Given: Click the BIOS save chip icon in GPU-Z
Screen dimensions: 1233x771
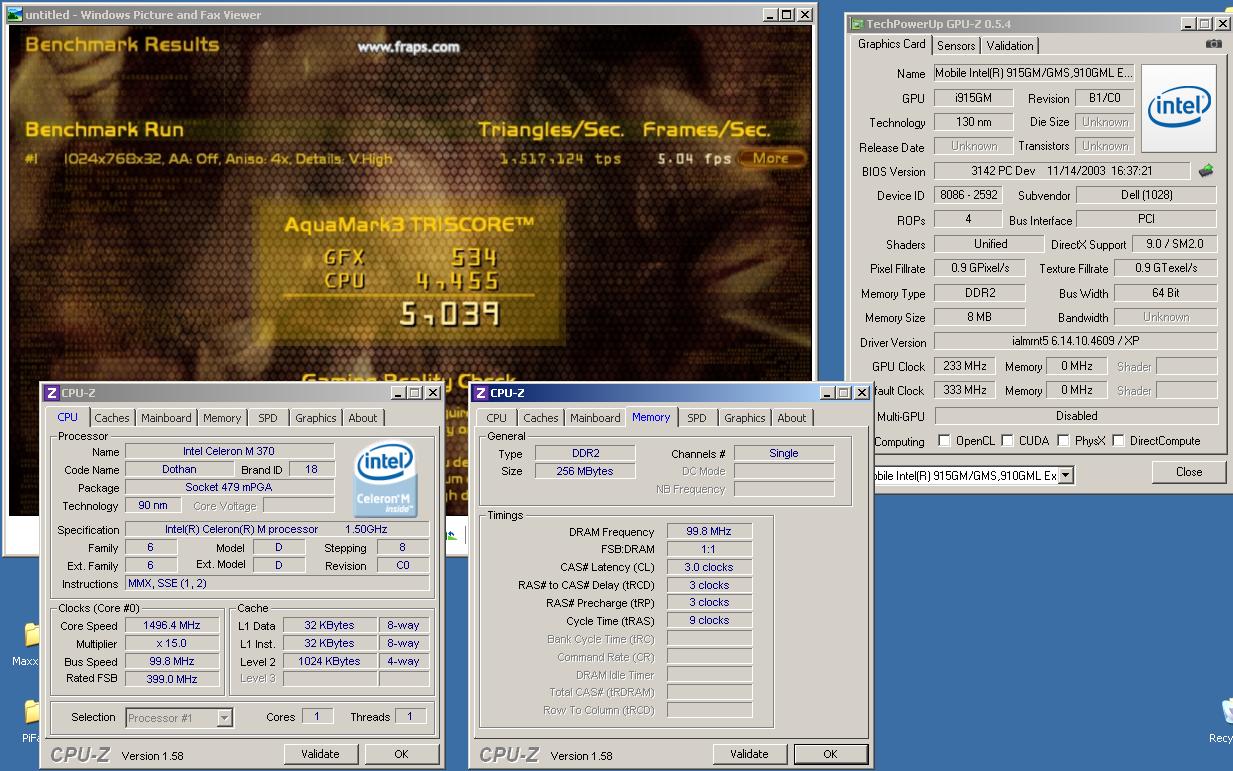Looking at the screenshot, I should pyautogui.click(x=1206, y=171).
